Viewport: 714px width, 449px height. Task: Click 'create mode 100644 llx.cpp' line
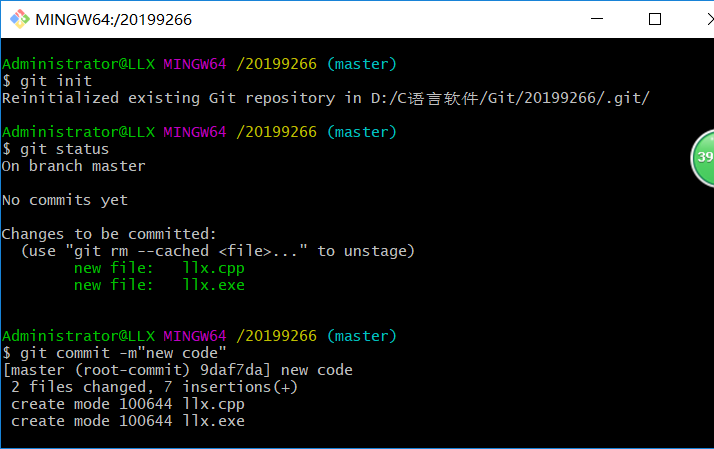click(x=128, y=404)
